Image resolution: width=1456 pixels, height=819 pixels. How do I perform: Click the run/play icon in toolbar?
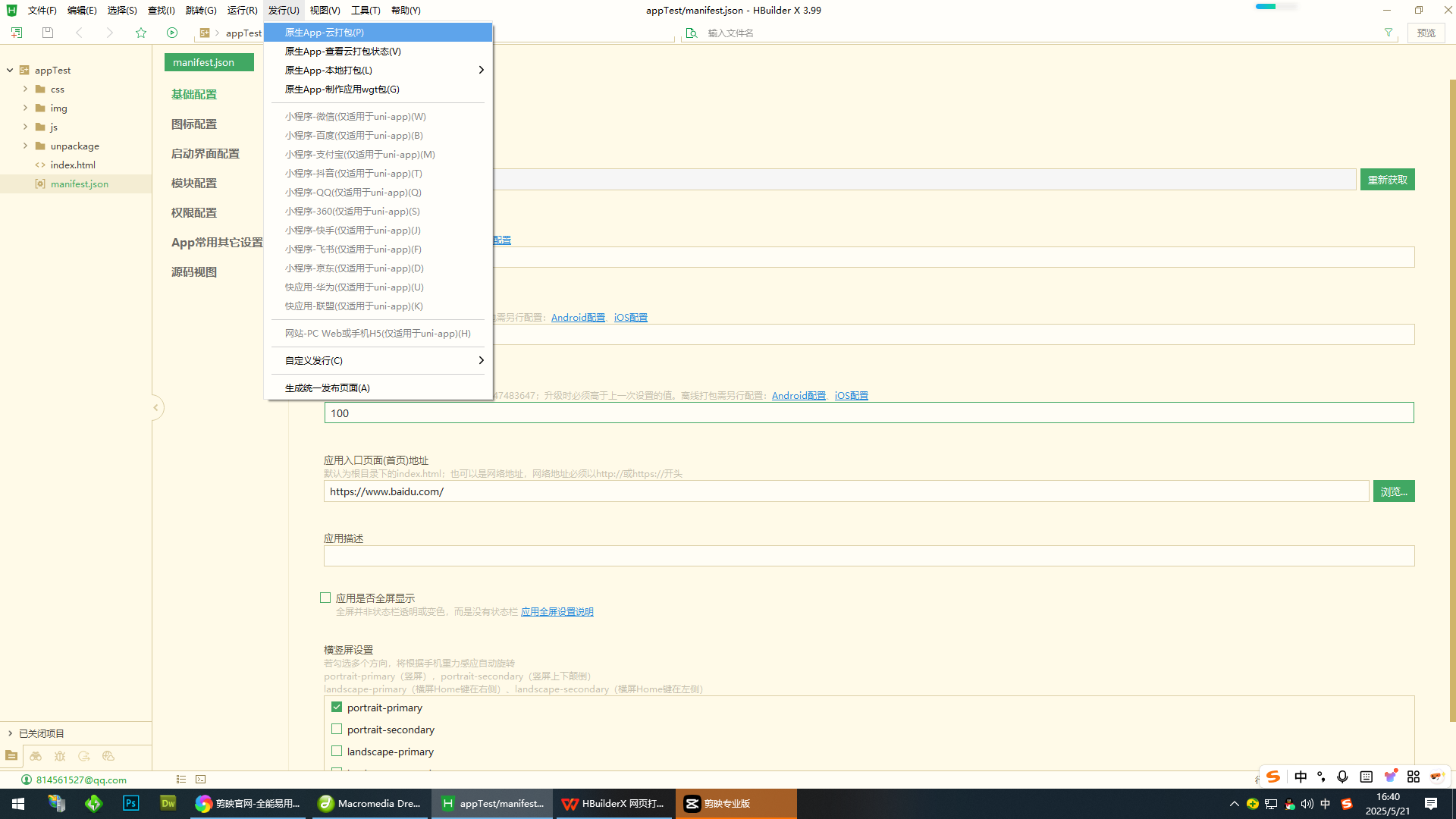click(x=172, y=33)
